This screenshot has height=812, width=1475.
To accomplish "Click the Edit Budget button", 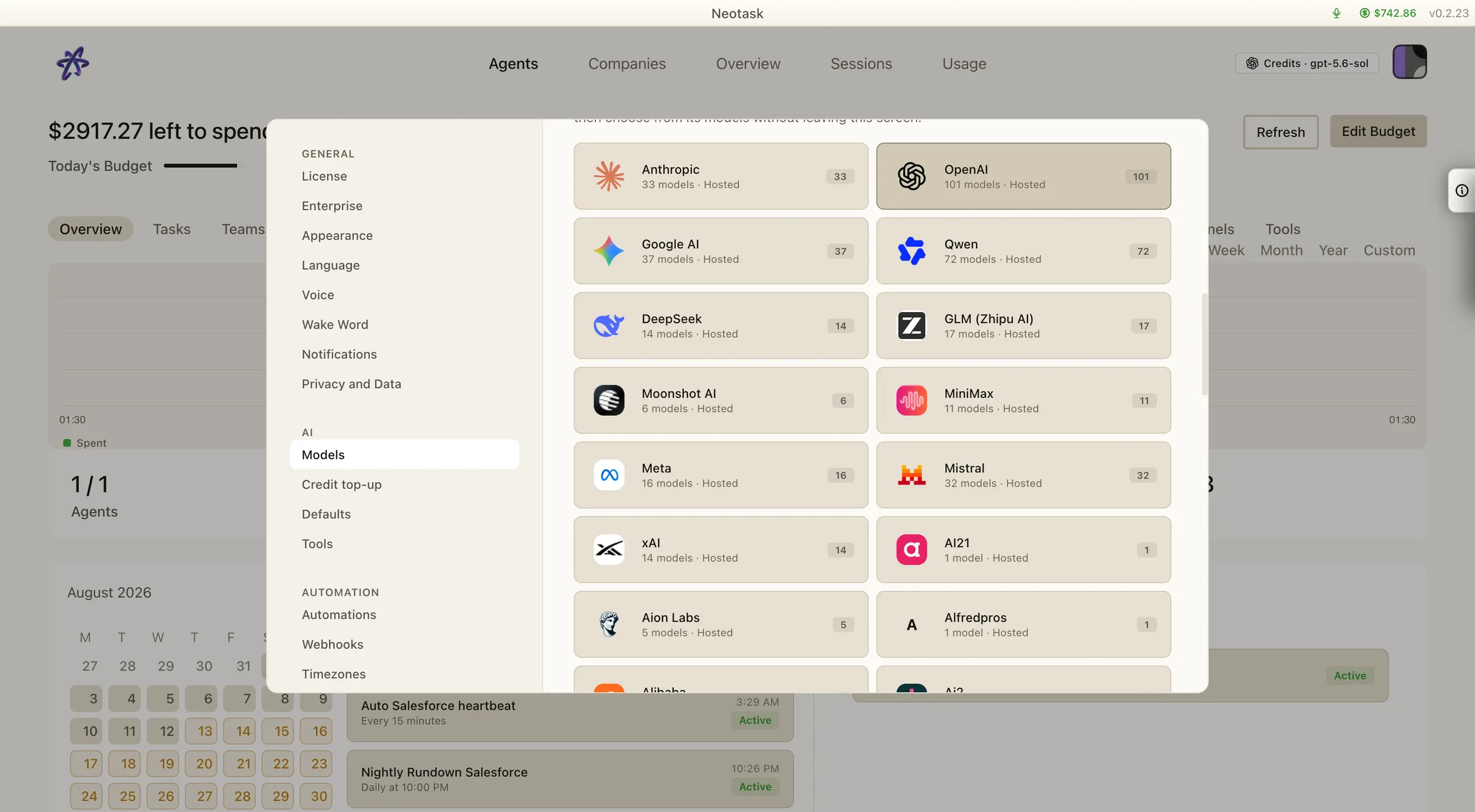I will tap(1379, 131).
